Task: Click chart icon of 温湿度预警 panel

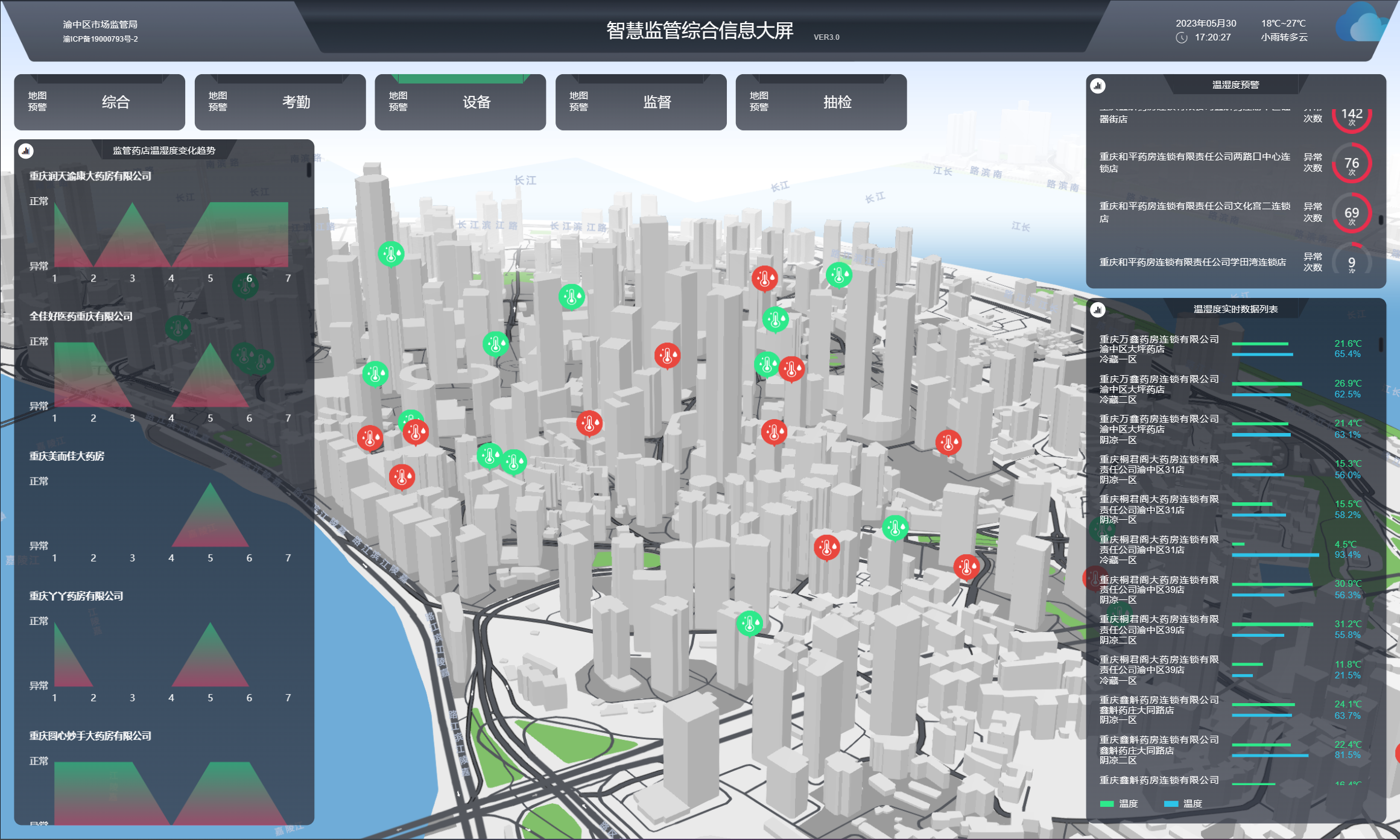Action: (1098, 86)
